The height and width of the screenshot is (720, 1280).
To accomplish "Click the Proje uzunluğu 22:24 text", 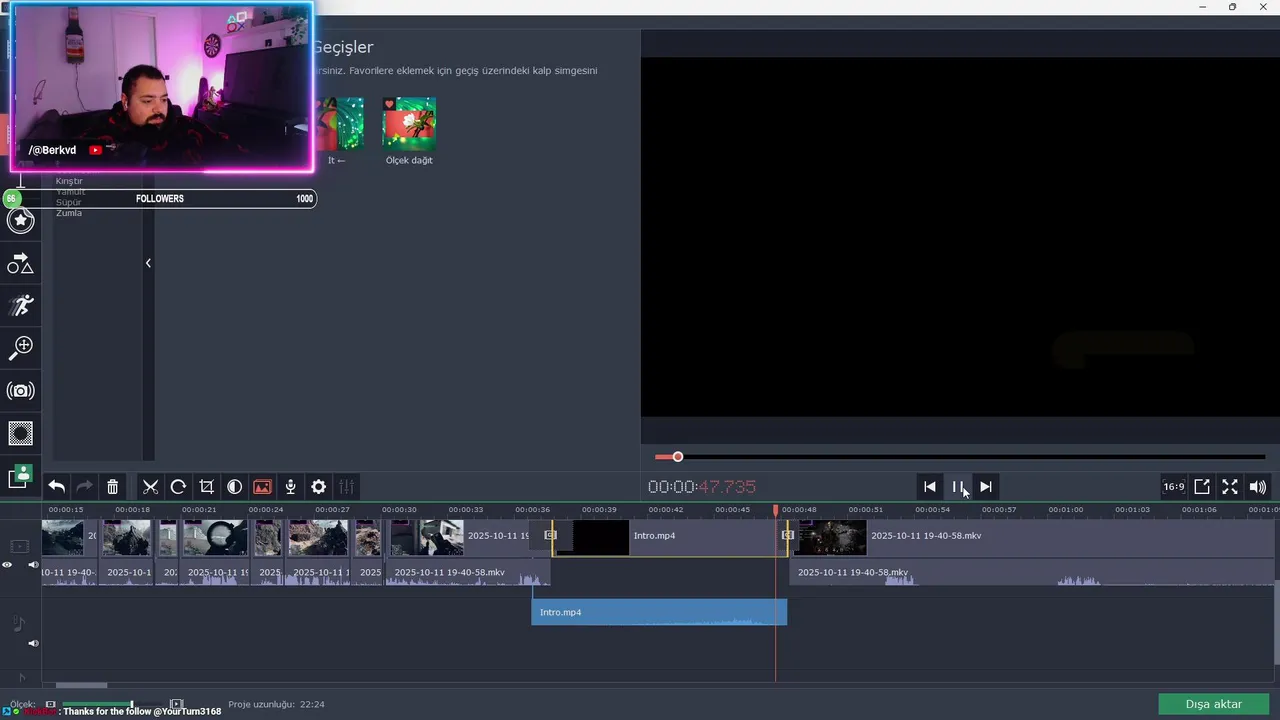I will click(276, 704).
